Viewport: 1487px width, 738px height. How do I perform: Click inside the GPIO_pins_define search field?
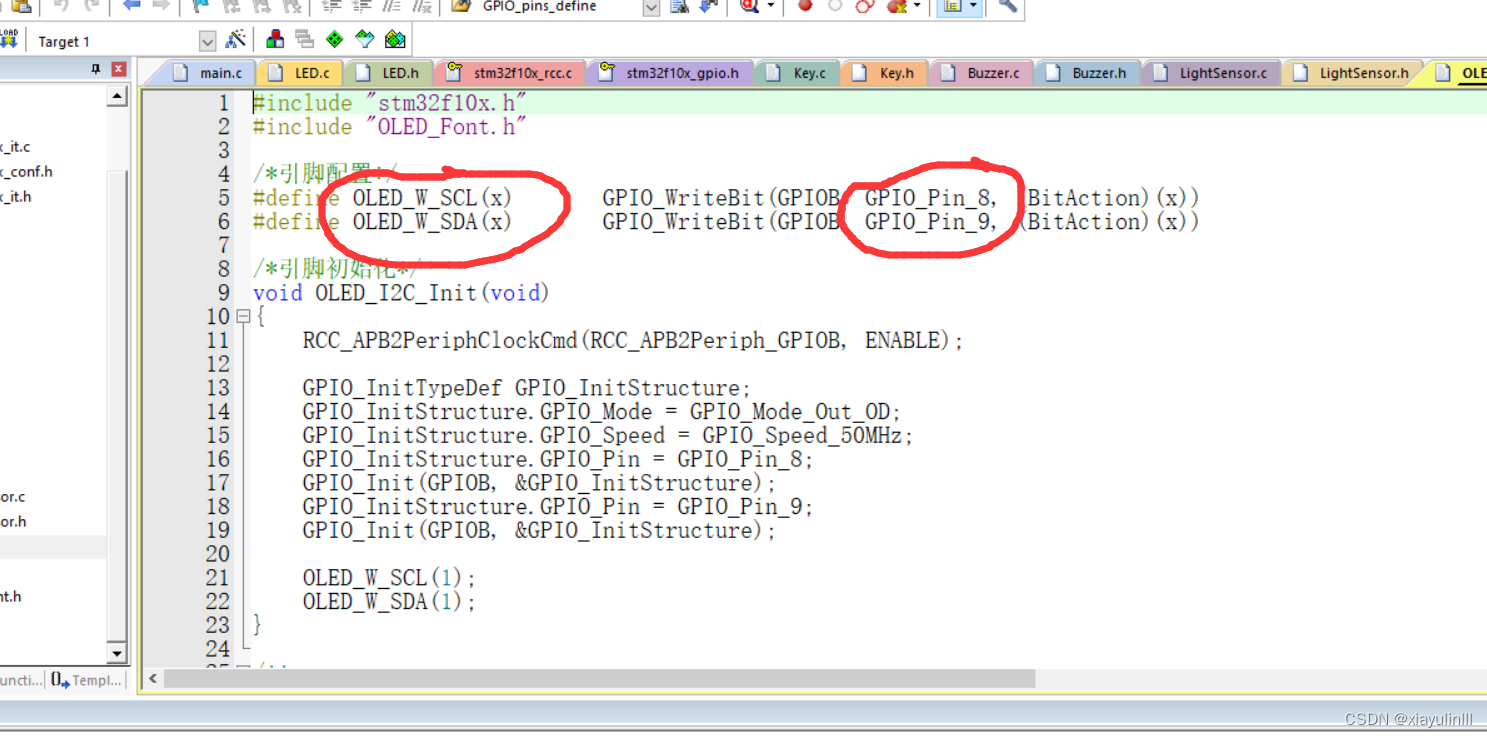(x=560, y=7)
